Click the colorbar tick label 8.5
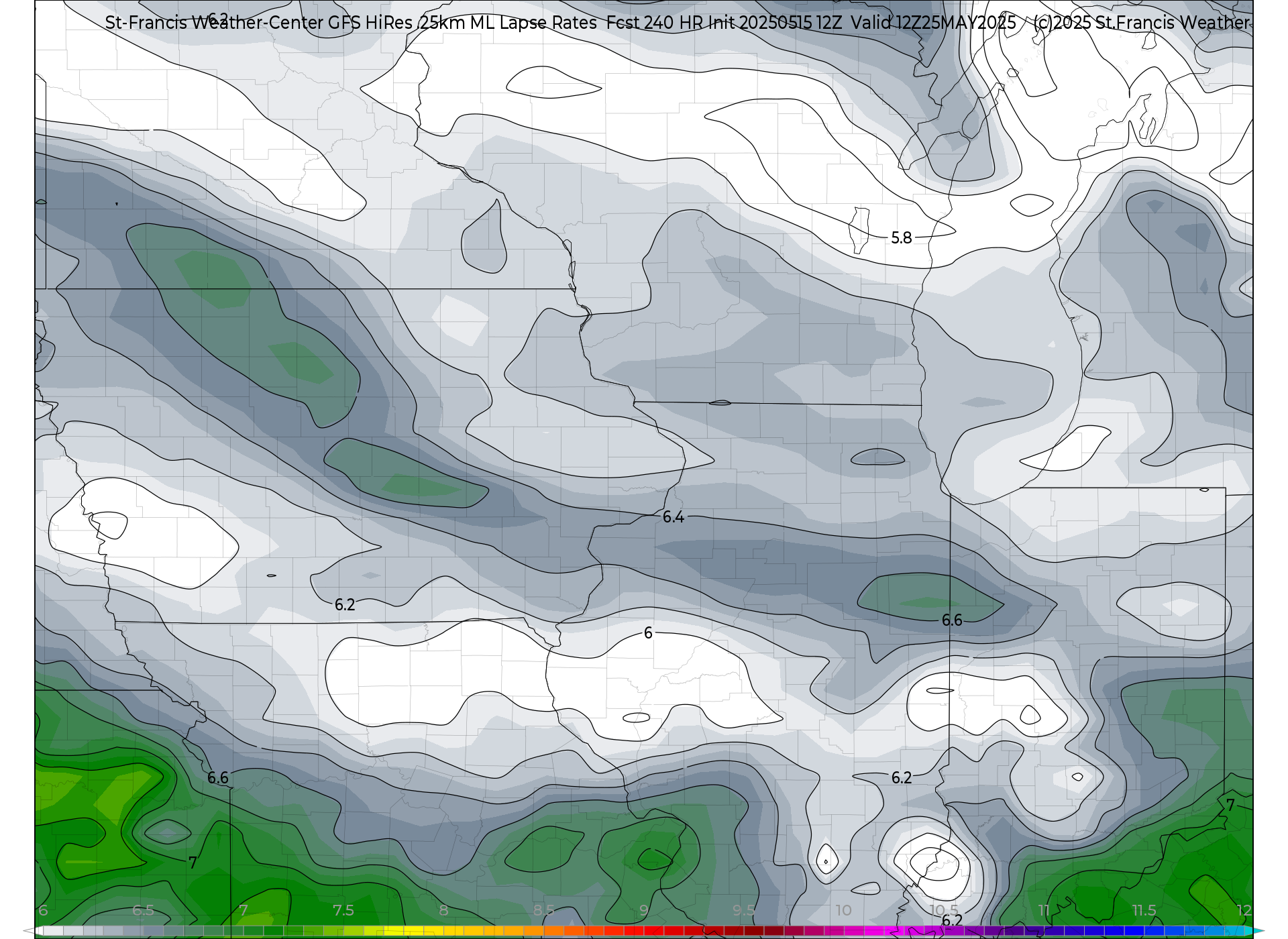Viewport: 1288px width, 939px height. (x=543, y=910)
